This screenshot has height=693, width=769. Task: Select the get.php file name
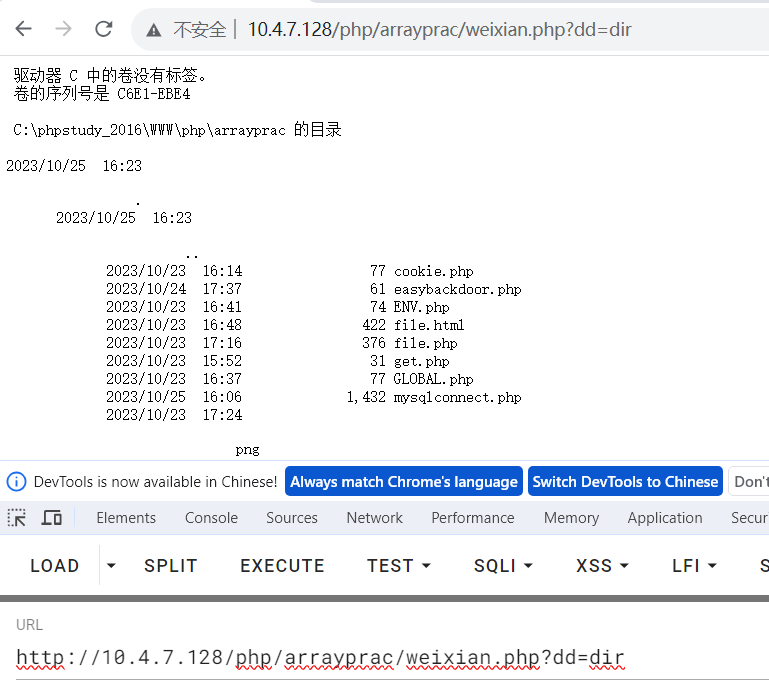coord(421,361)
